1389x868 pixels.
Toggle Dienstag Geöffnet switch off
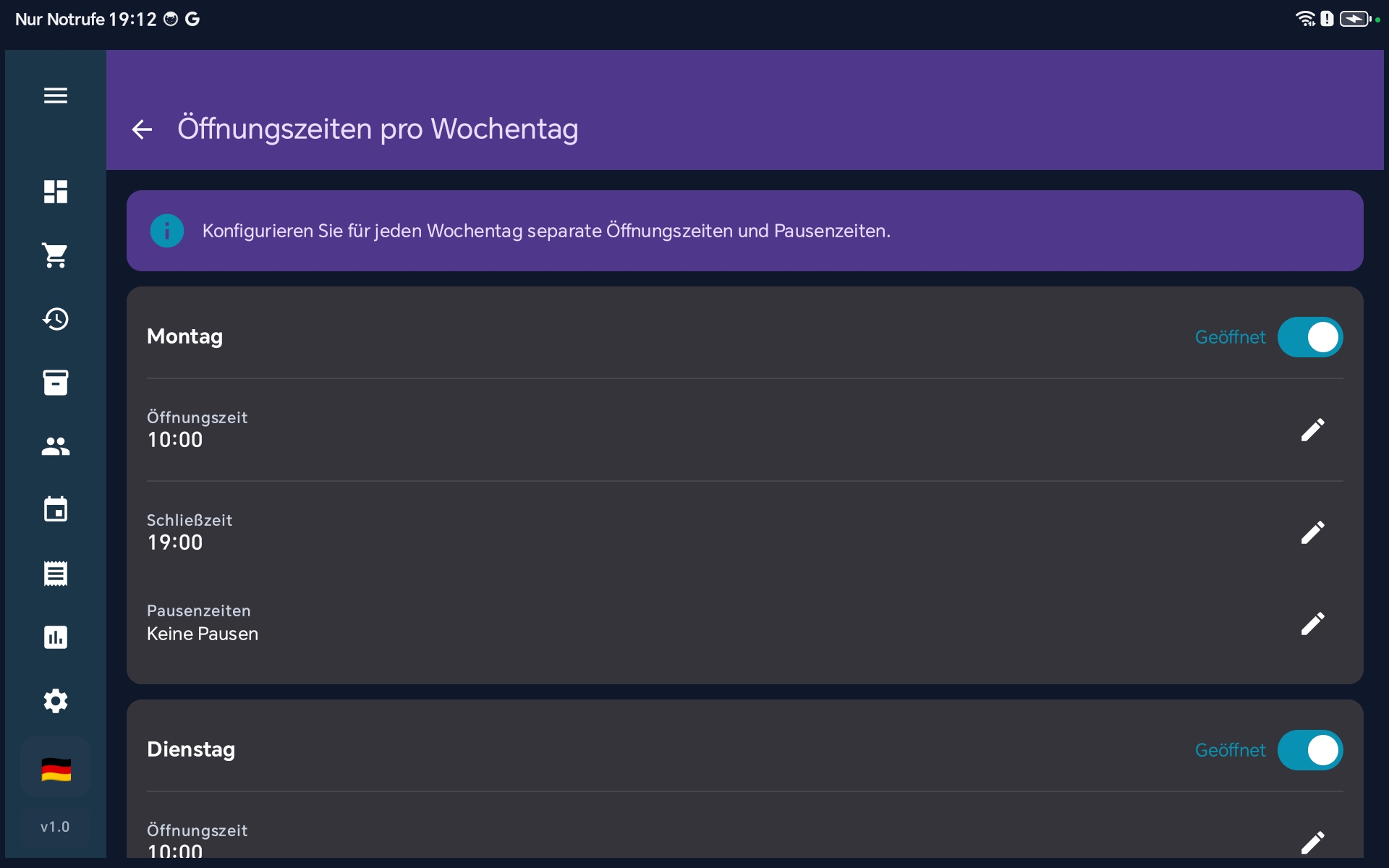(1309, 750)
